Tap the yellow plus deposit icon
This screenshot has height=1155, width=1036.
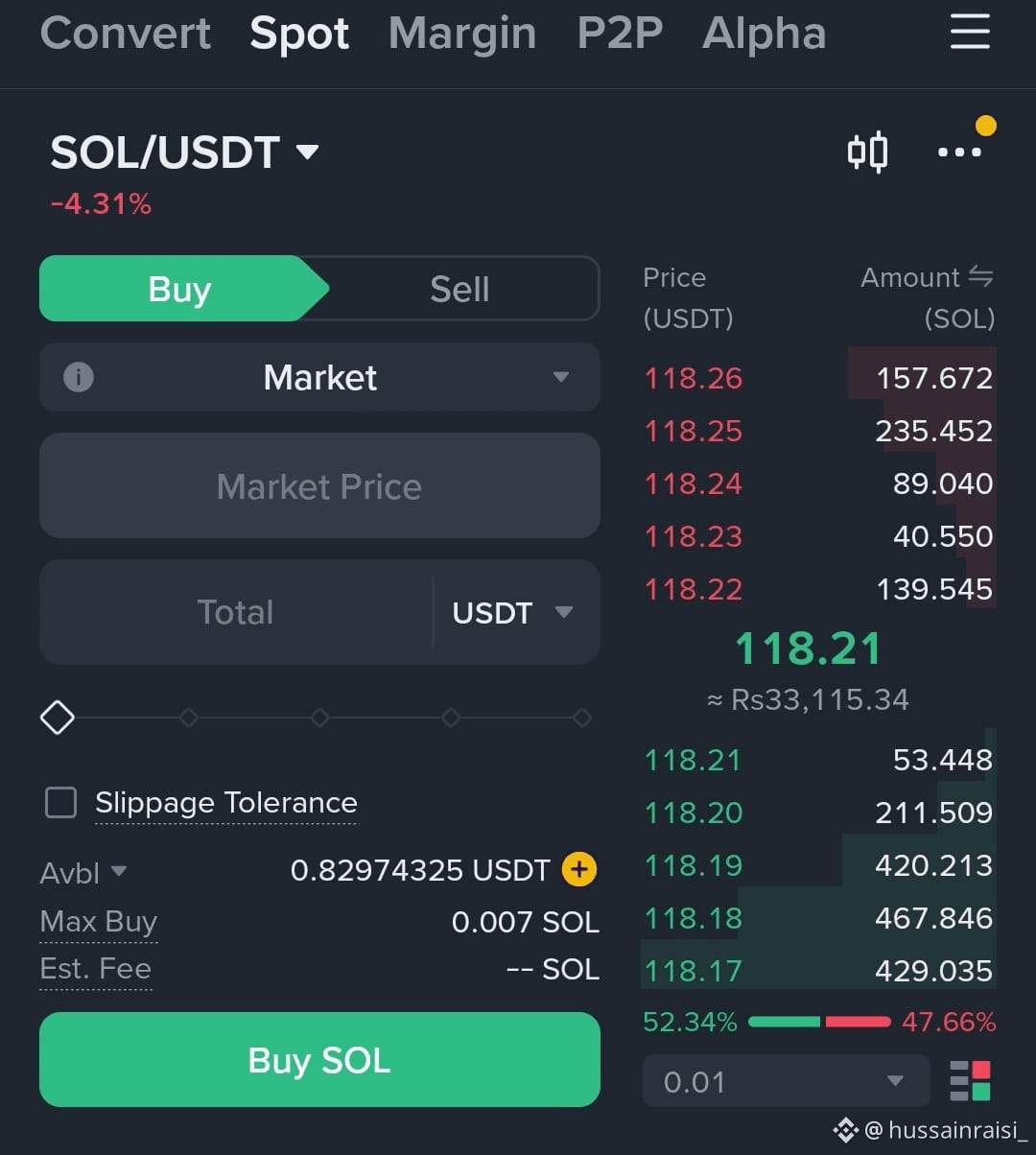coord(578,870)
